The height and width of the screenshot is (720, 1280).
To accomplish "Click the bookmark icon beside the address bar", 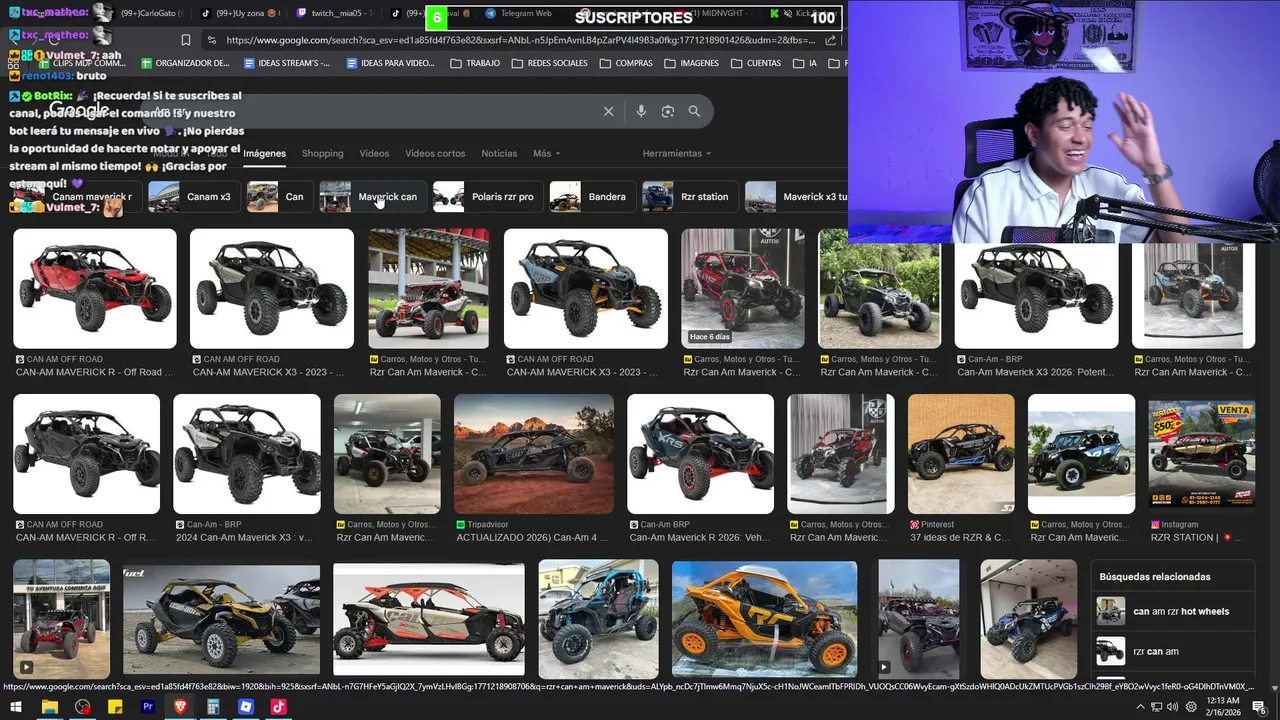I will [x=186, y=40].
